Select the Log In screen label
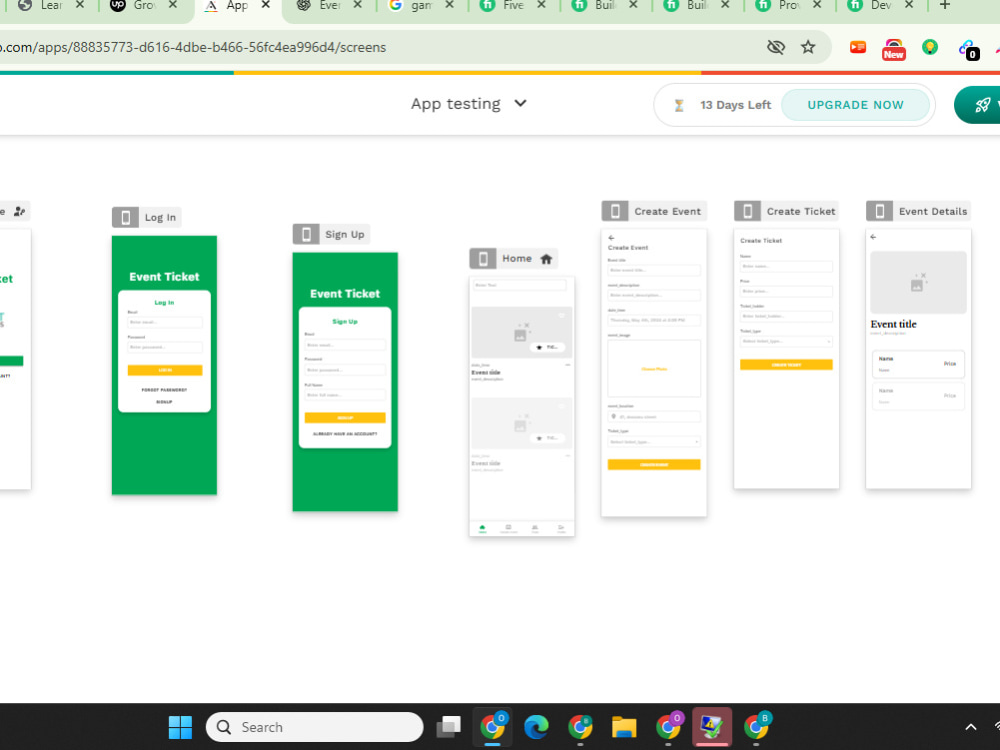This screenshot has width=1000, height=750. (x=160, y=217)
